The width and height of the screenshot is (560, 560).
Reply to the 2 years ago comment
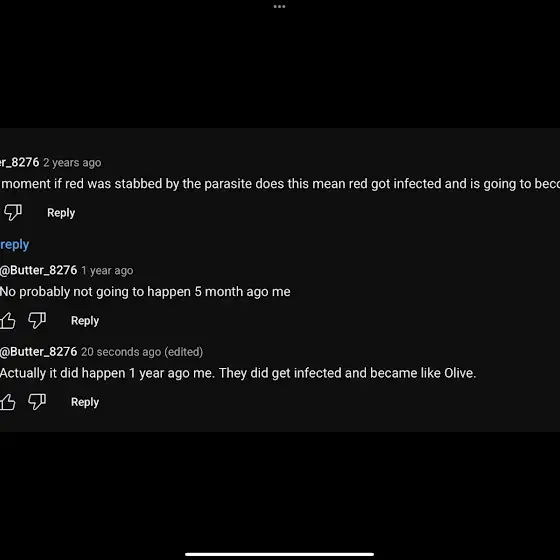click(x=61, y=212)
